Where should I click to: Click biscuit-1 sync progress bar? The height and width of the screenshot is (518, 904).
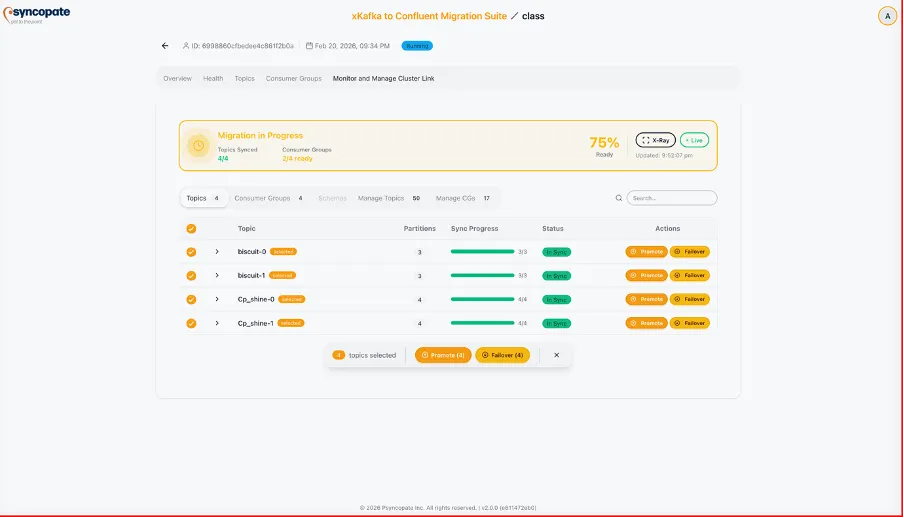[x=482, y=275]
